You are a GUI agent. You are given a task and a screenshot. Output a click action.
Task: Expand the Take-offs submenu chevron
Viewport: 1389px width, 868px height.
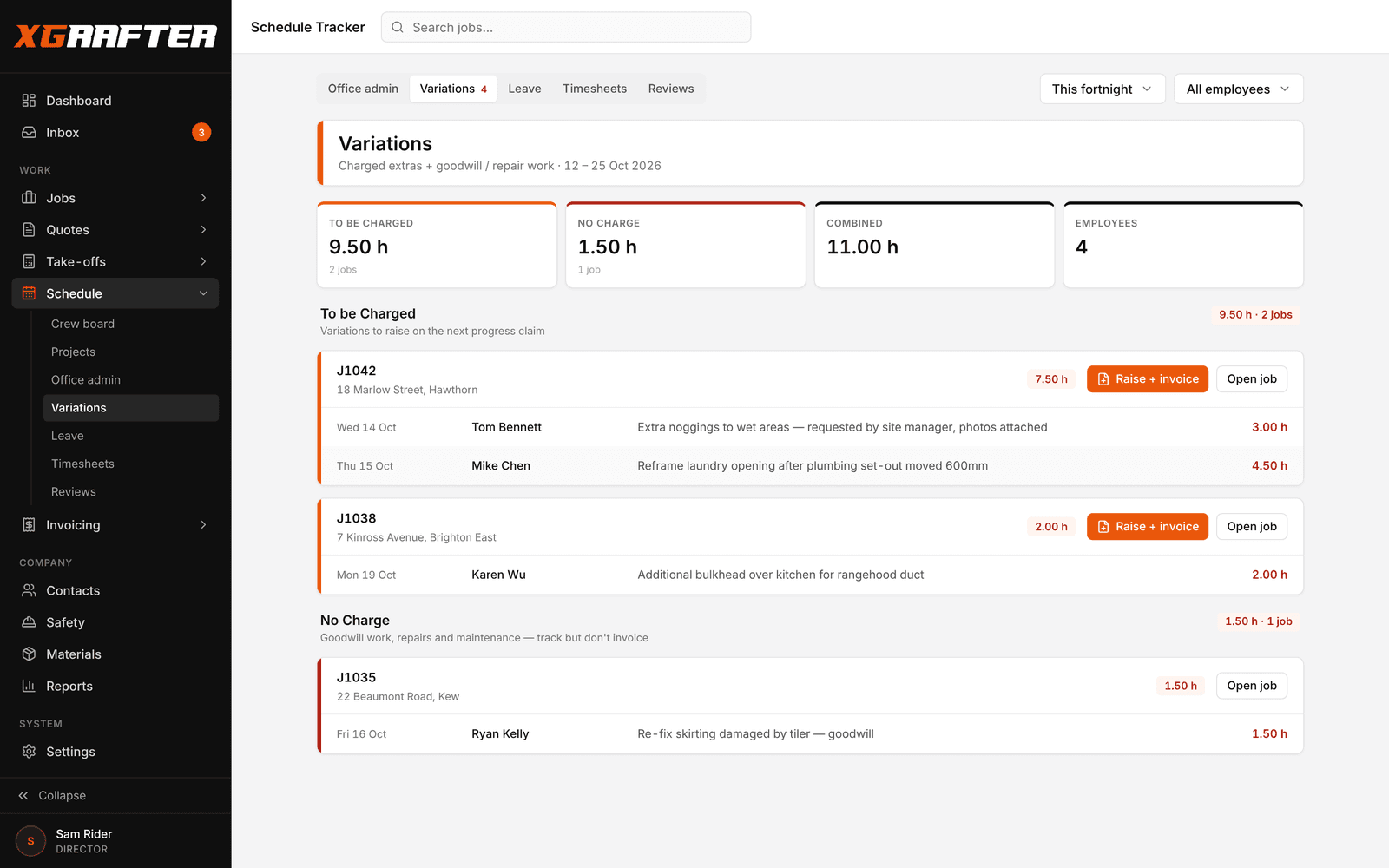(x=203, y=261)
